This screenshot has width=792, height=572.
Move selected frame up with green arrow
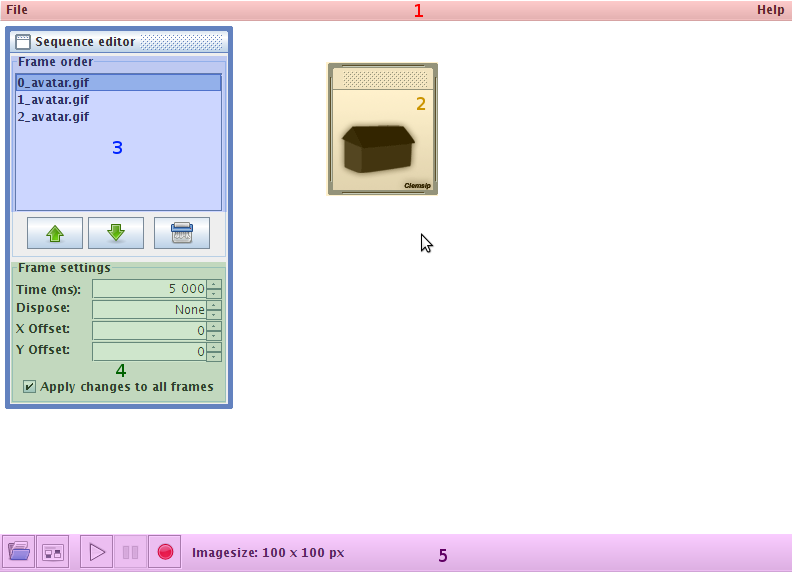pos(55,233)
